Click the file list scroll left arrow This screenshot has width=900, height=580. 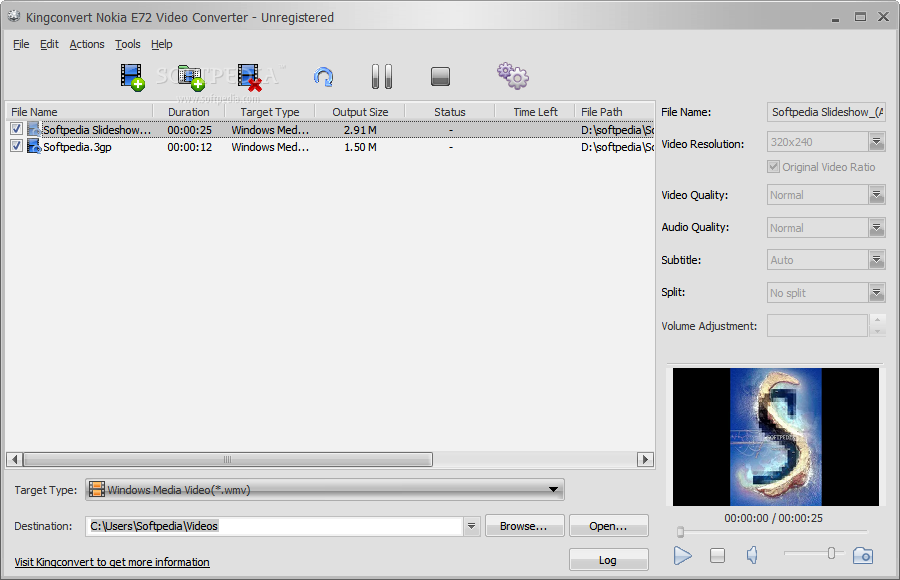[15, 459]
